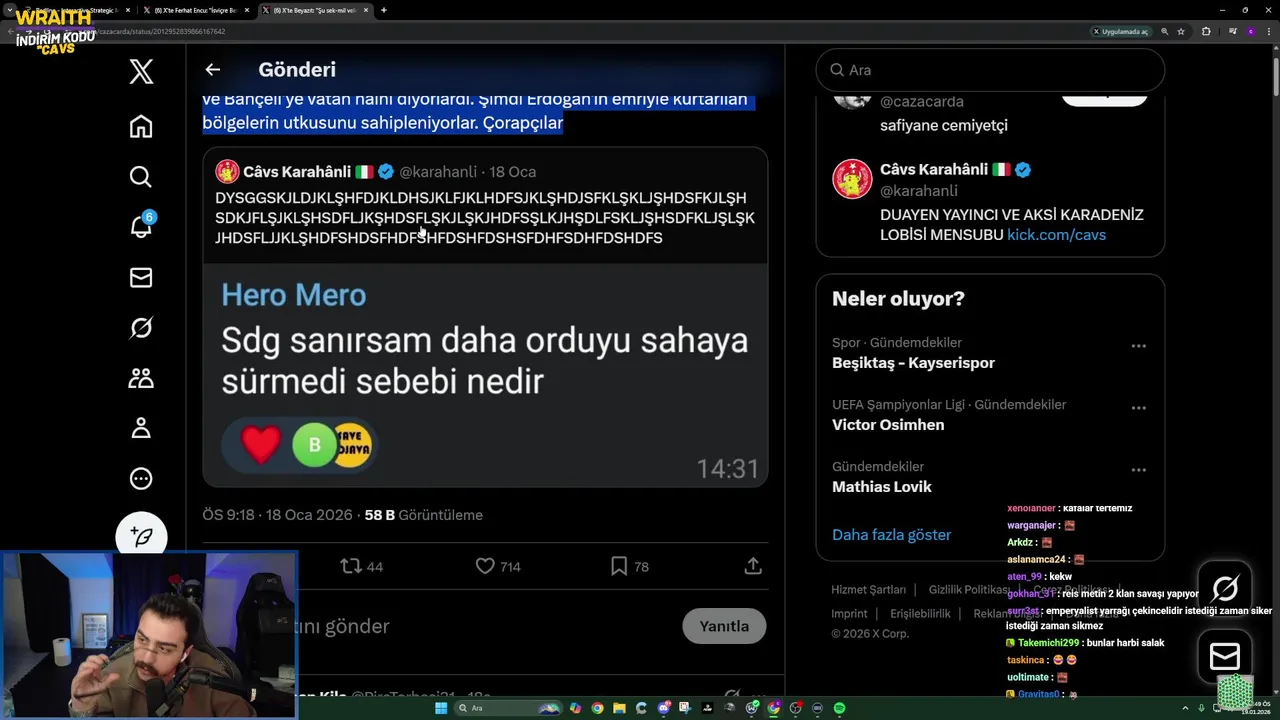This screenshot has width=1280, height=720.
Task: Click the post date 18 Oca 2026
Action: pos(308,515)
